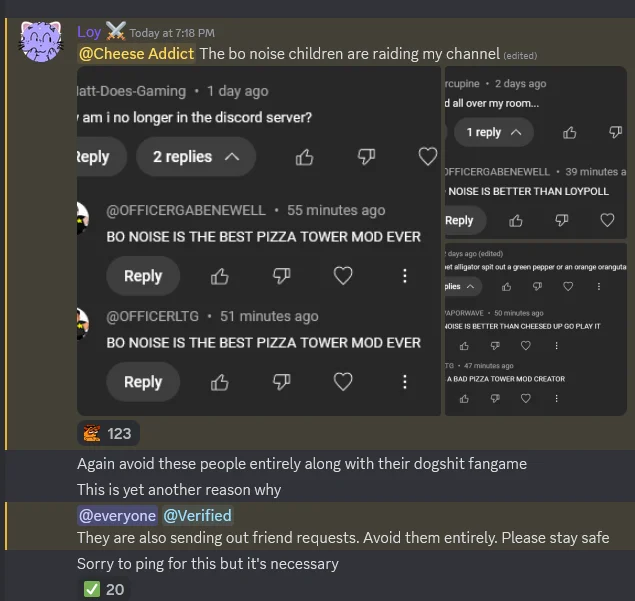Like the OFFICERLTG comment
Screen dimensions: 635x601
point(220,382)
